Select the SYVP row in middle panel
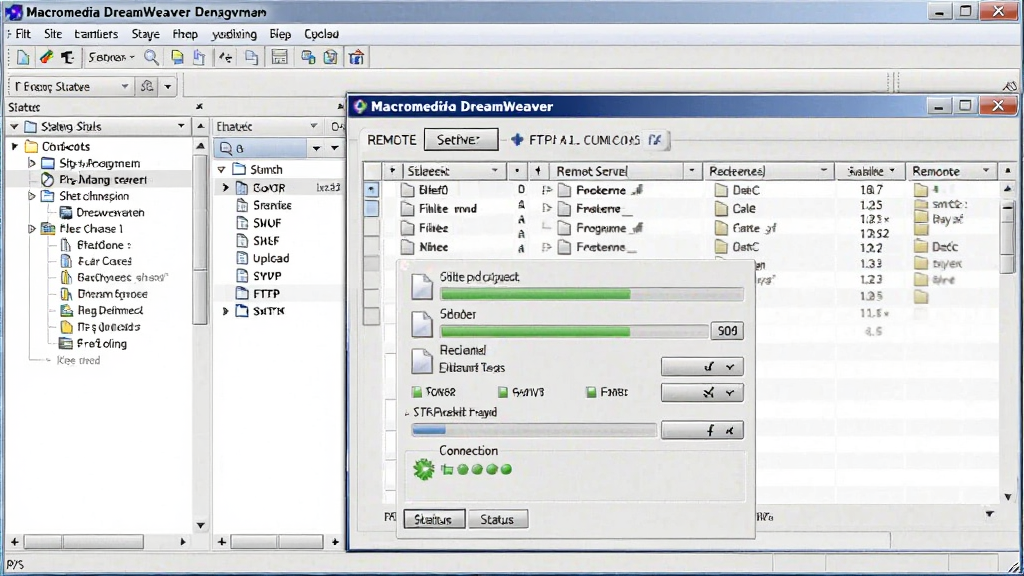Screen dimensions: 1024x576 pyautogui.click(x=280, y=276)
